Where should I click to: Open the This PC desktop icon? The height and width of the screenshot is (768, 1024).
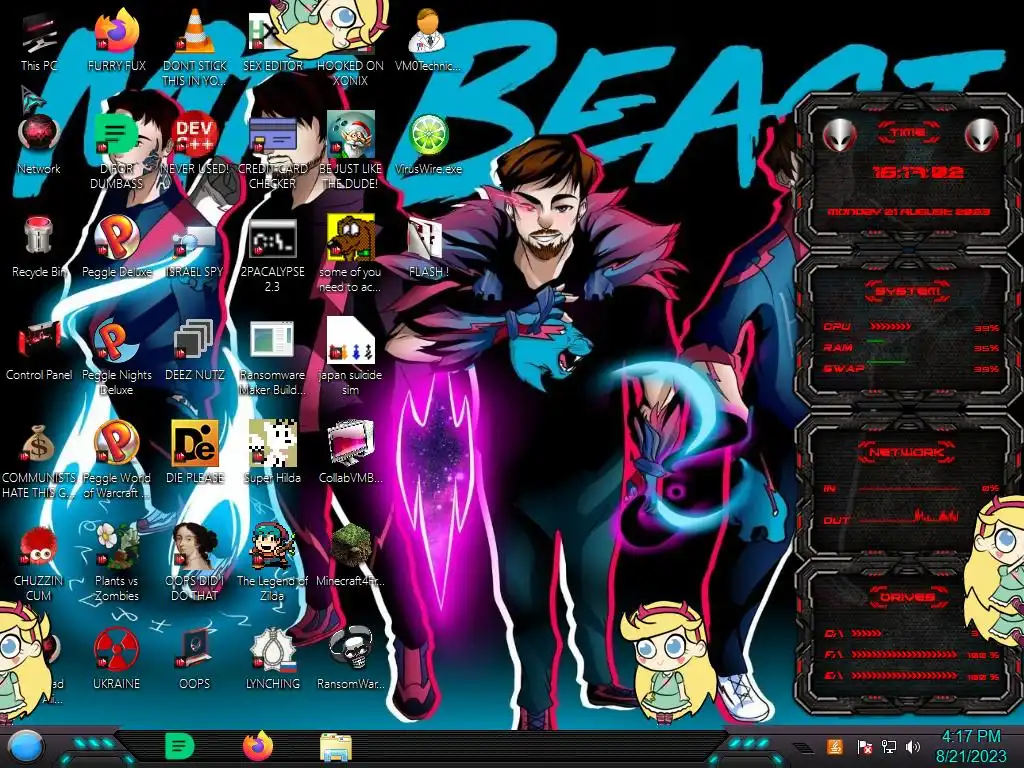pyautogui.click(x=39, y=40)
